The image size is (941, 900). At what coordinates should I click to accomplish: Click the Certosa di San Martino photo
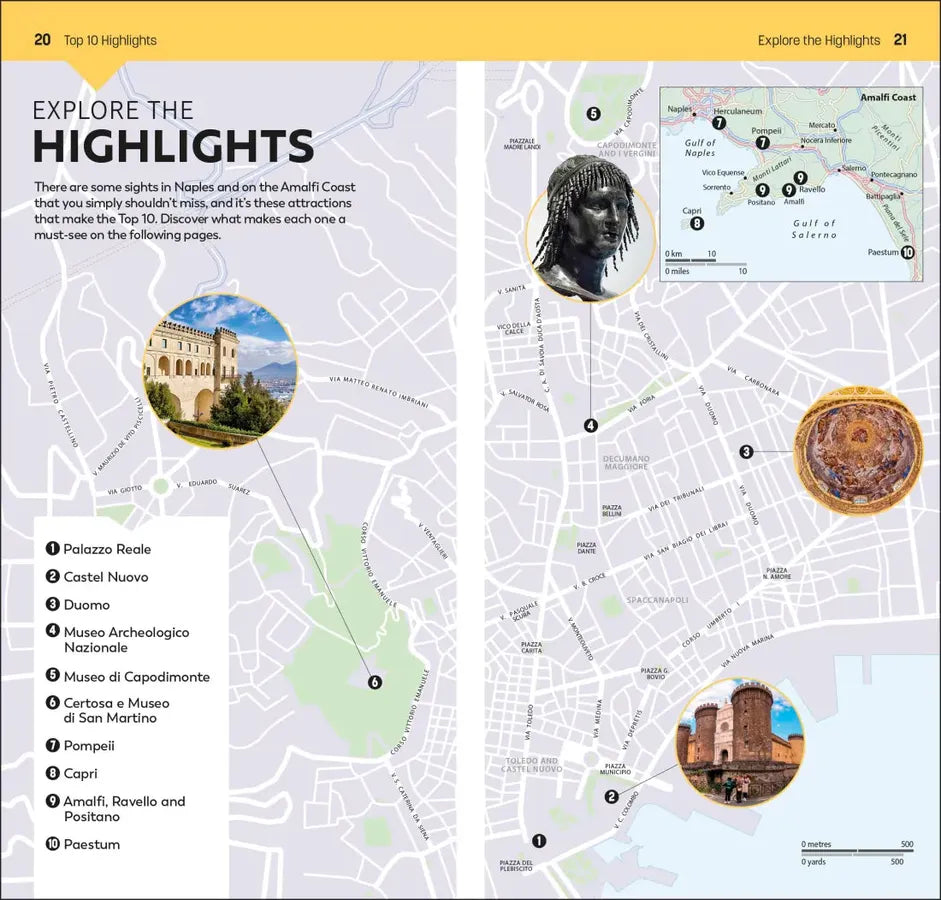point(220,371)
